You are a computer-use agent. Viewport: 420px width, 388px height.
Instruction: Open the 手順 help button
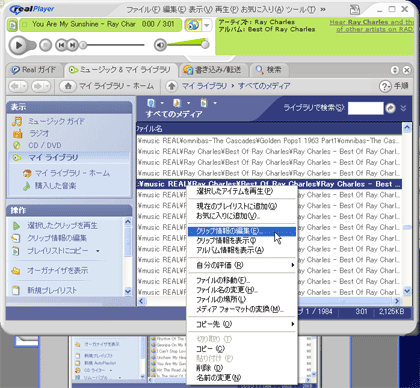pyautogui.click(x=394, y=86)
